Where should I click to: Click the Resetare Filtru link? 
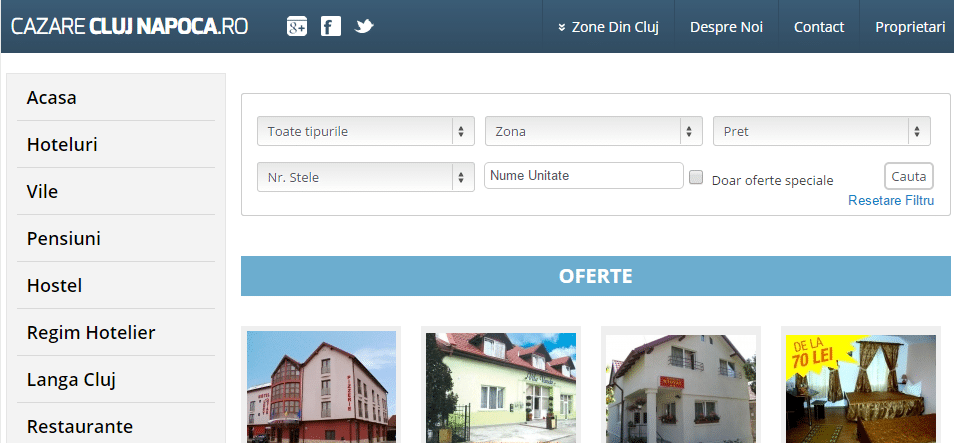890,201
